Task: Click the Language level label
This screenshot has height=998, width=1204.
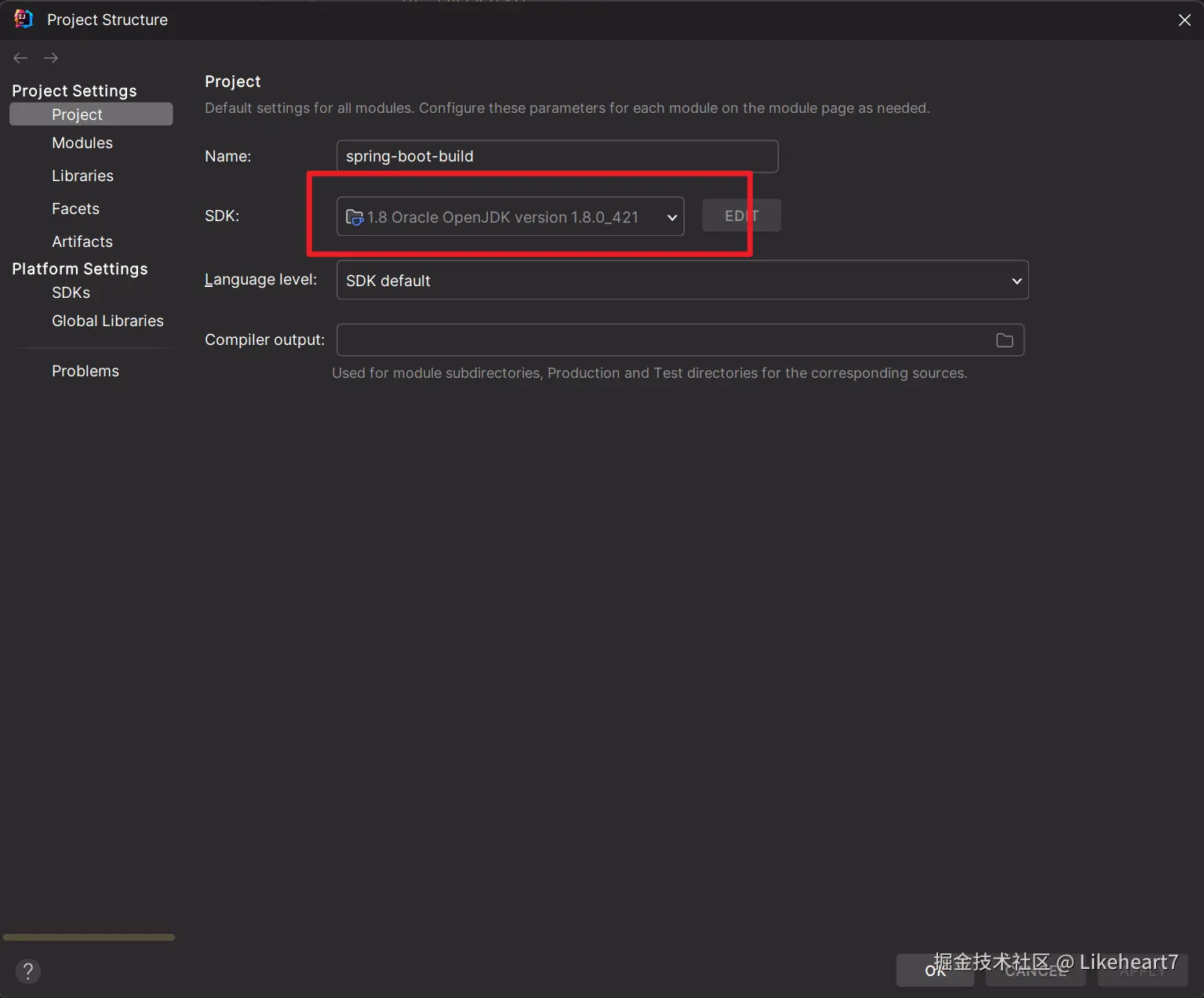Action: 260,279
